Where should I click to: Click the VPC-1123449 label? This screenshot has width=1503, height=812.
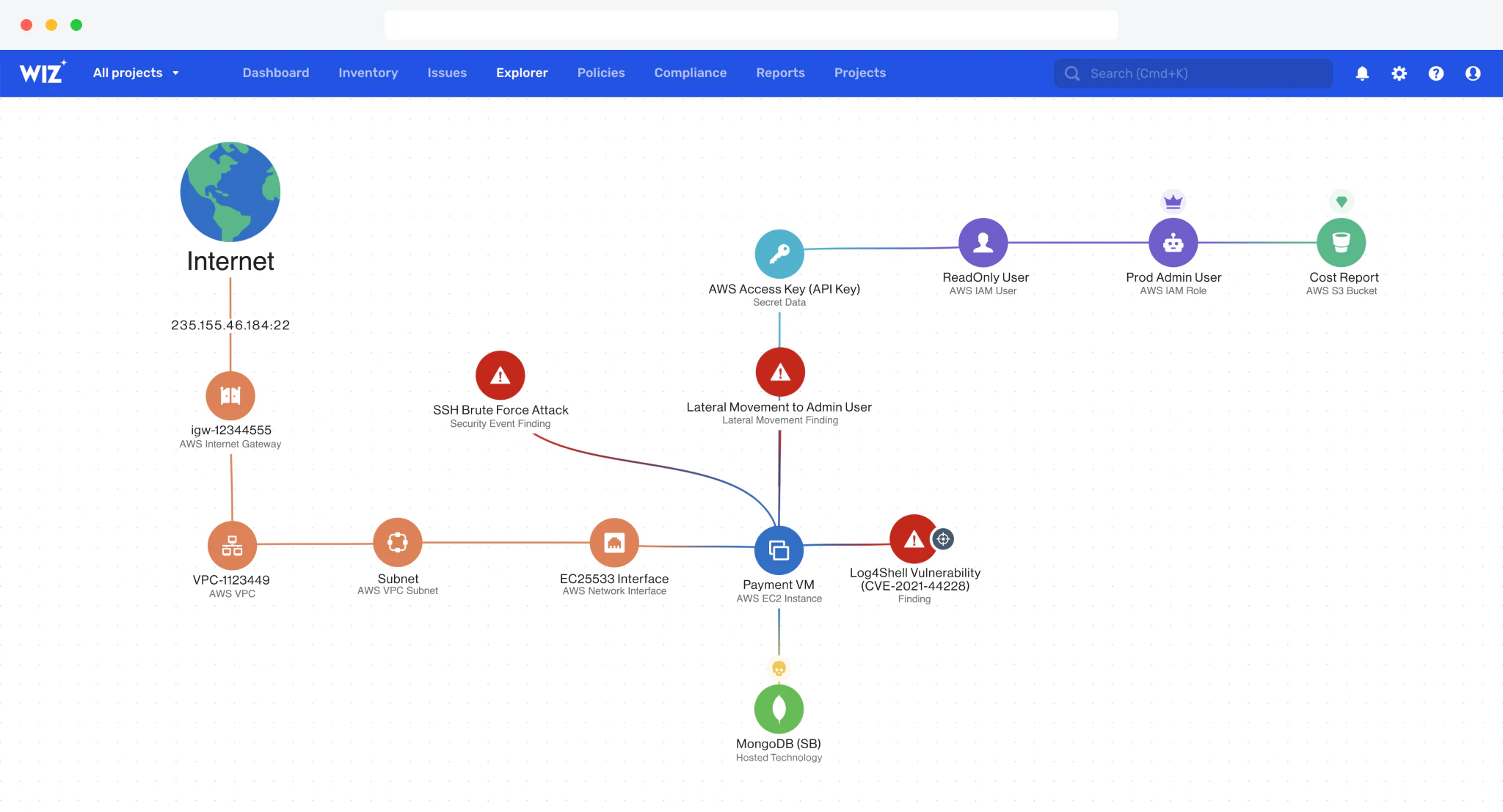[231, 580]
